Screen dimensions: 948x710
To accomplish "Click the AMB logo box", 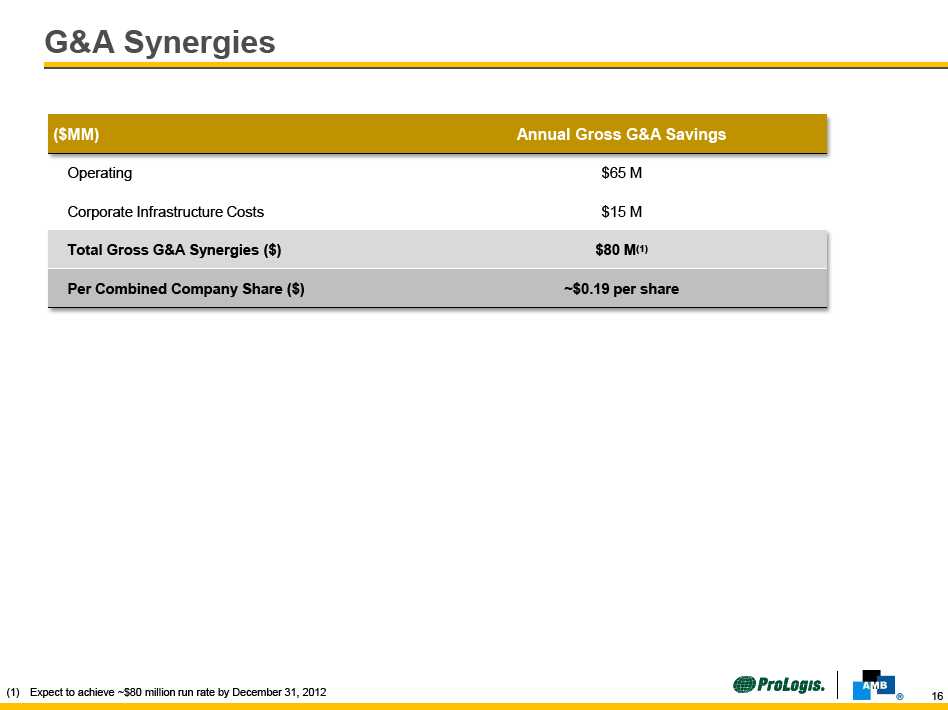I will coord(872,685).
